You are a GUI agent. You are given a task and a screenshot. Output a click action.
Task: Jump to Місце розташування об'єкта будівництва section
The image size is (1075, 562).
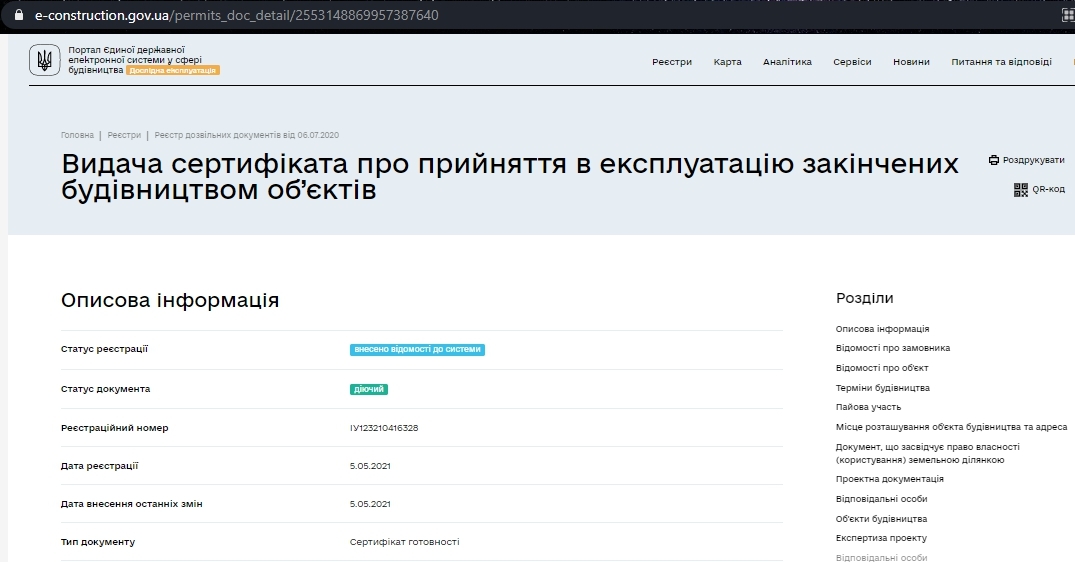pyautogui.click(x=951, y=427)
